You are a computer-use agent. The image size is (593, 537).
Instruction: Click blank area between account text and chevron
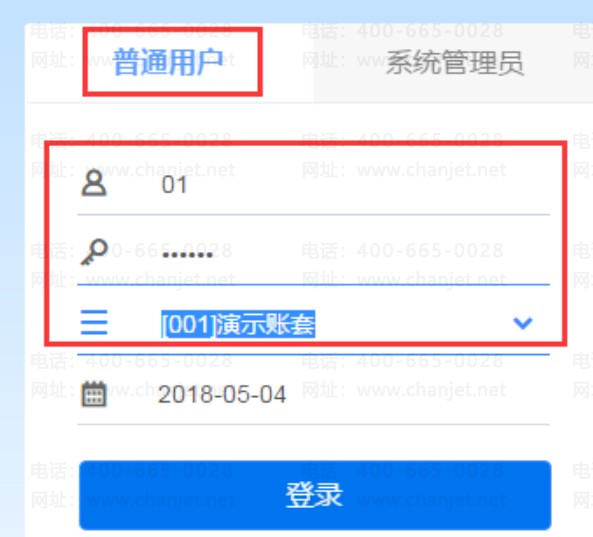(414, 324)
